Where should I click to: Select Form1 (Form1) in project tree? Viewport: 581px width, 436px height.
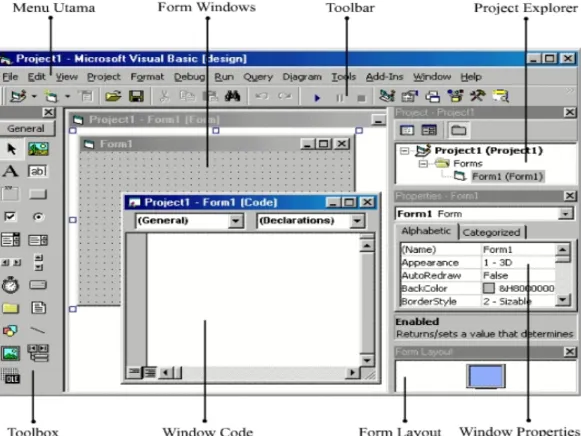tap(507, 176)
